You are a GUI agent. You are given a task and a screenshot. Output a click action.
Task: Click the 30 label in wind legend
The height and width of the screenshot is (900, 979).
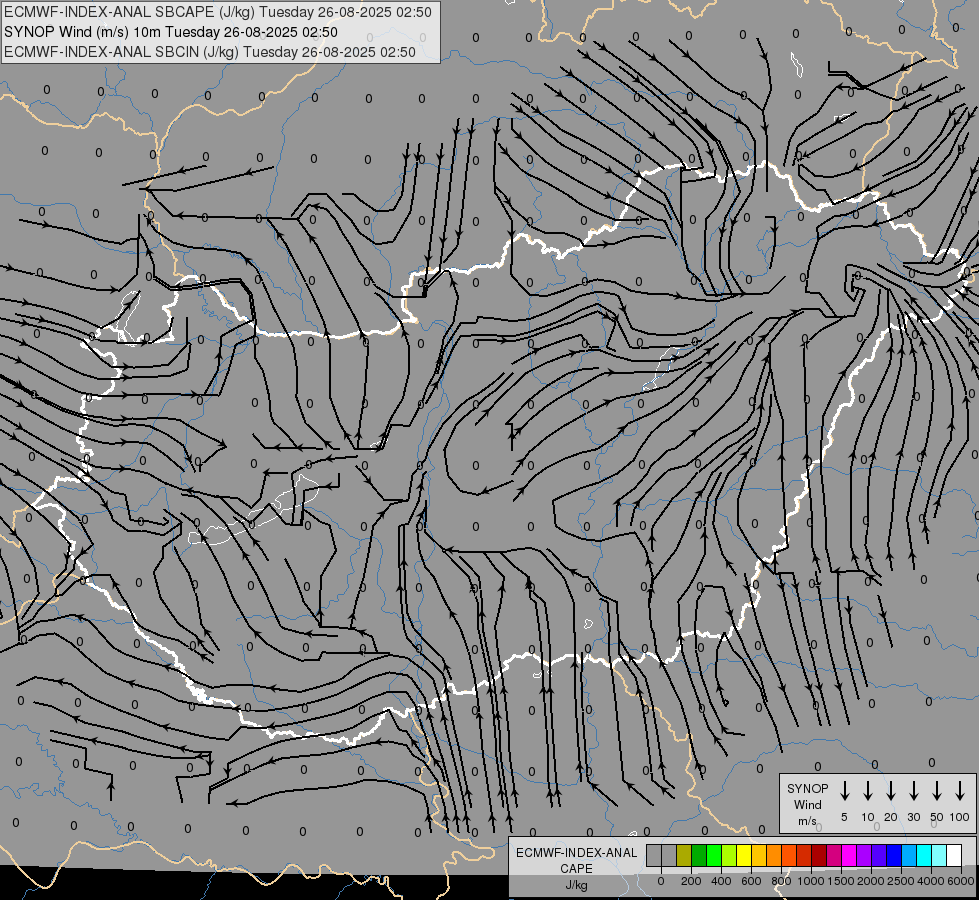[x=913, y=817]
